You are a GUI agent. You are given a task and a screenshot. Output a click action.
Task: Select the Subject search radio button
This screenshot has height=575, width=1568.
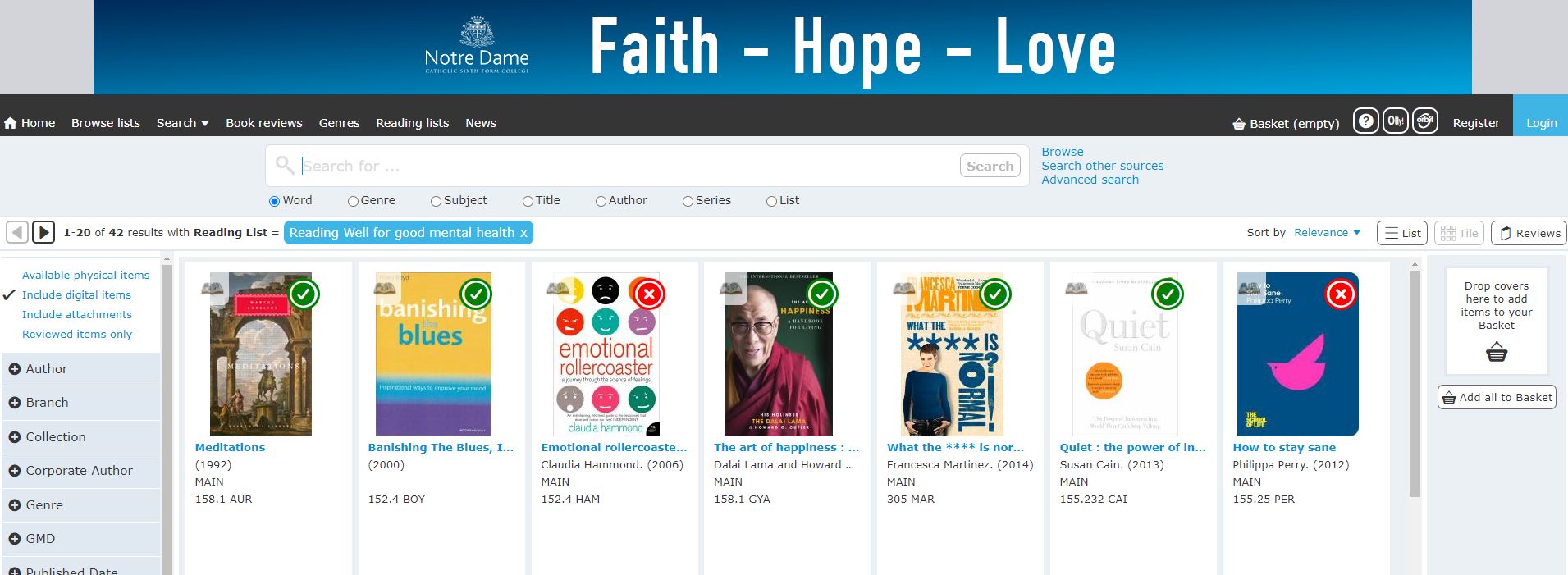tap(437, 201)
